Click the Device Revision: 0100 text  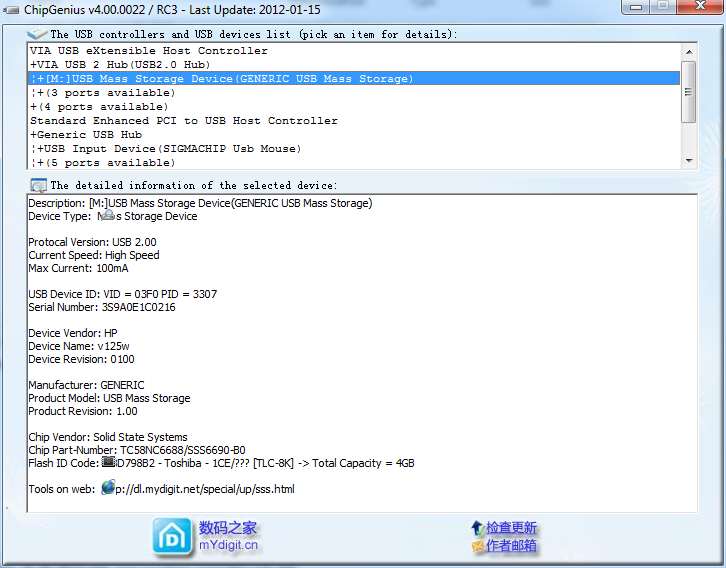[81, 359]
